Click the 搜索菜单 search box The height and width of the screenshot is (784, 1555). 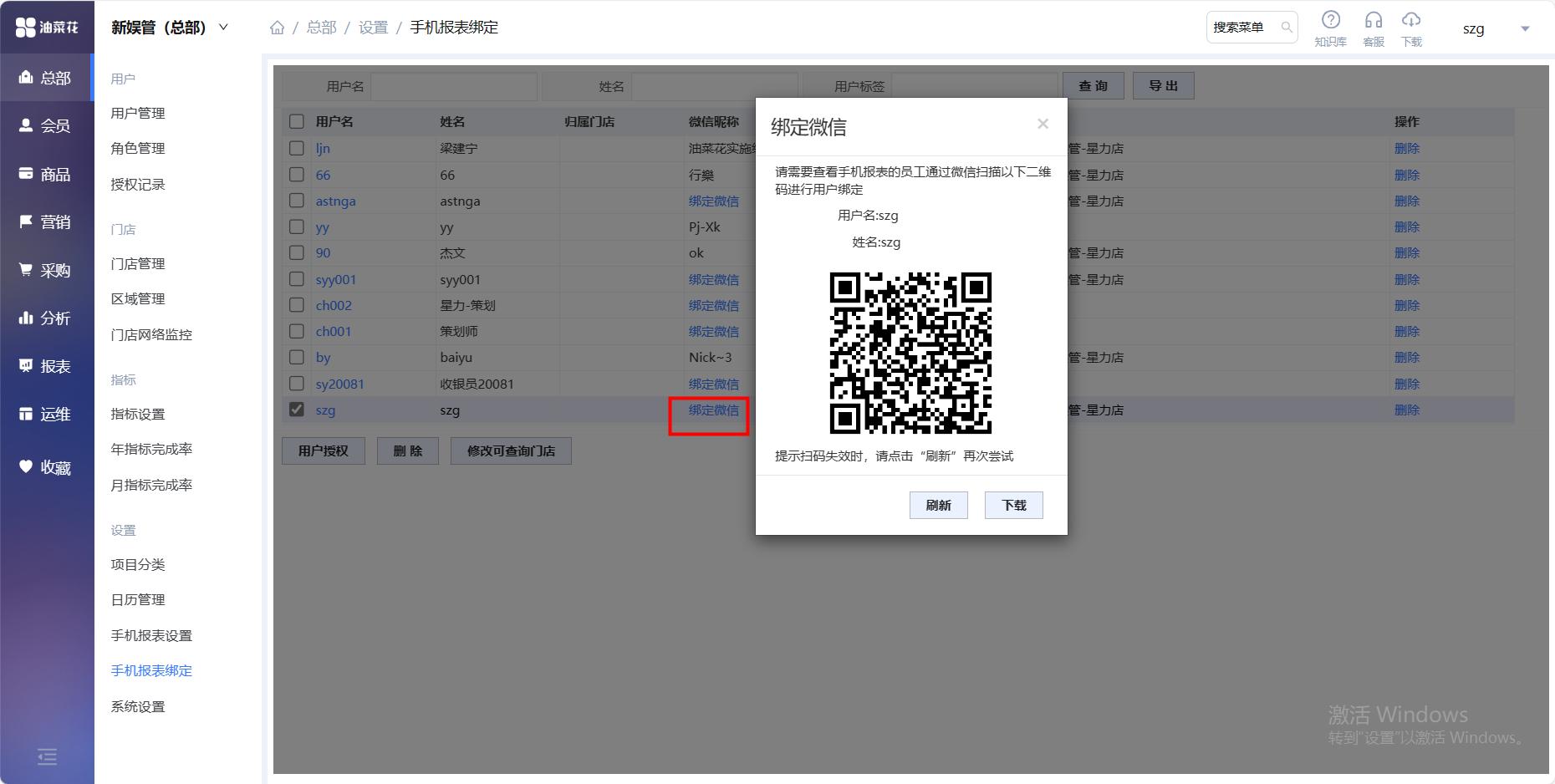click(x=1252, y=28)
